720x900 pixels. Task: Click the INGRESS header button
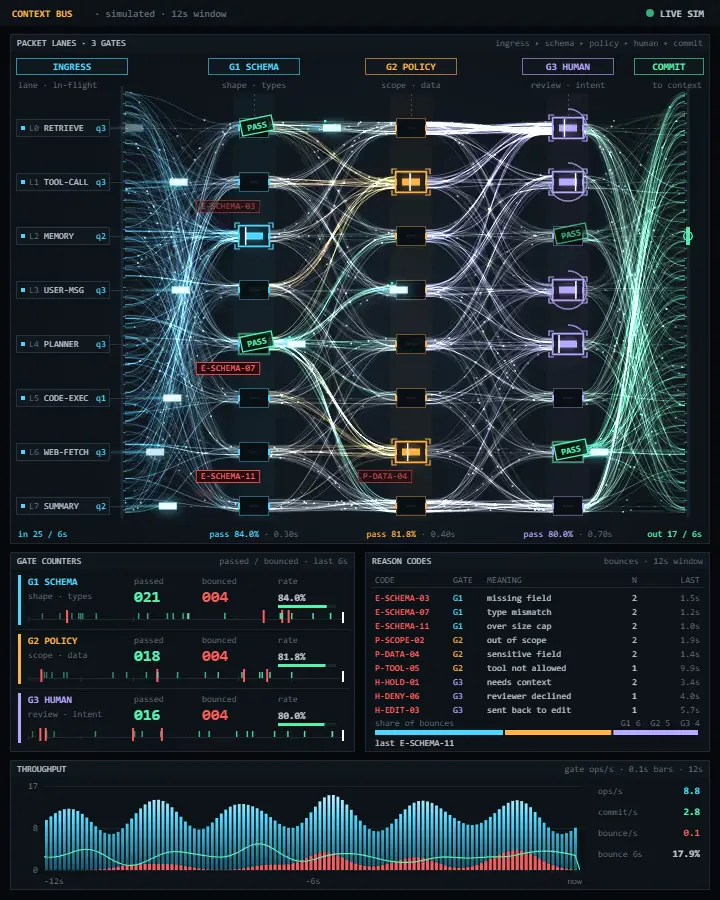(72, 67)
